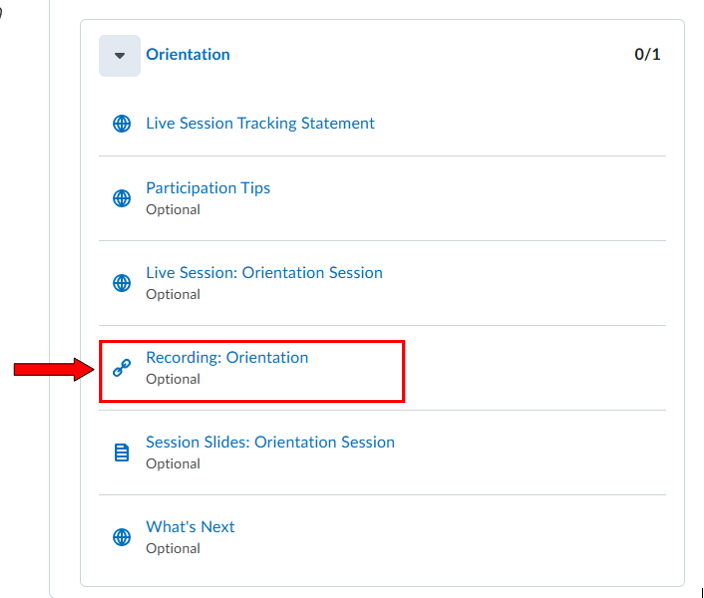Click Optional label under Recording: Orientation
704x598 pixels.
(x=173, y=379)
